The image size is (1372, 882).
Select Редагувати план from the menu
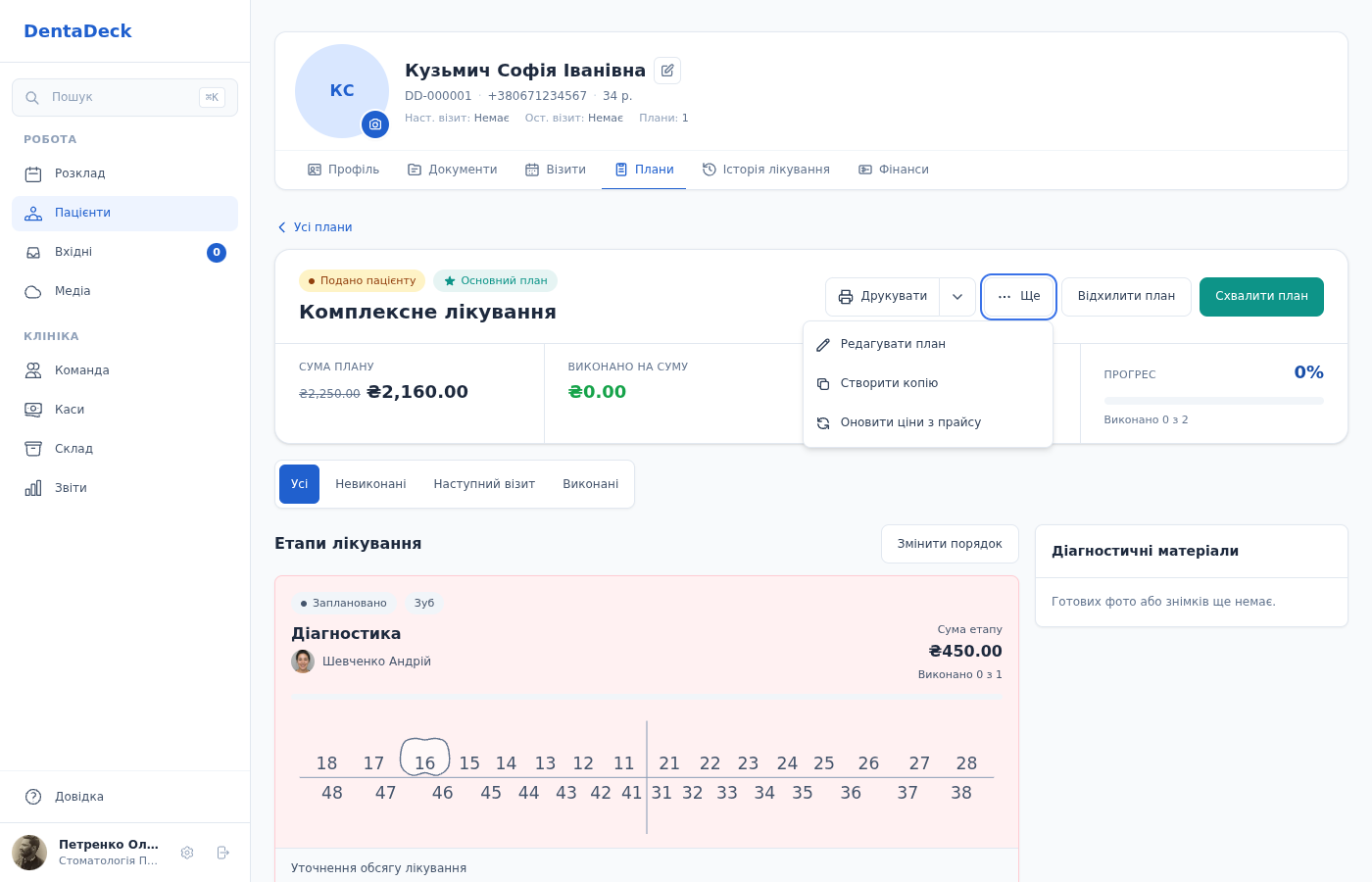[x=928, y=344]
